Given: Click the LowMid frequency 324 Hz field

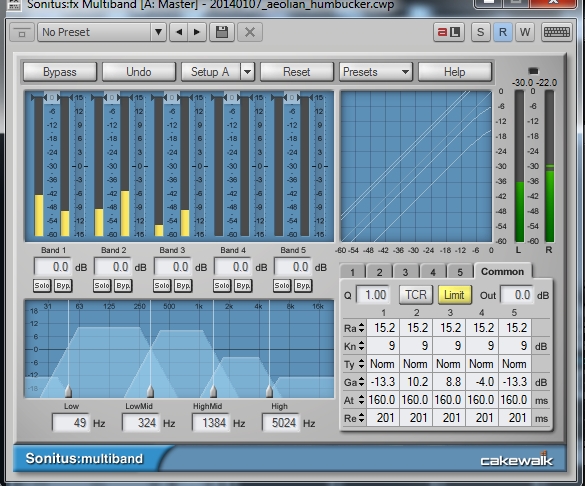Looking at the screenshot, I should tap(141, 423).
